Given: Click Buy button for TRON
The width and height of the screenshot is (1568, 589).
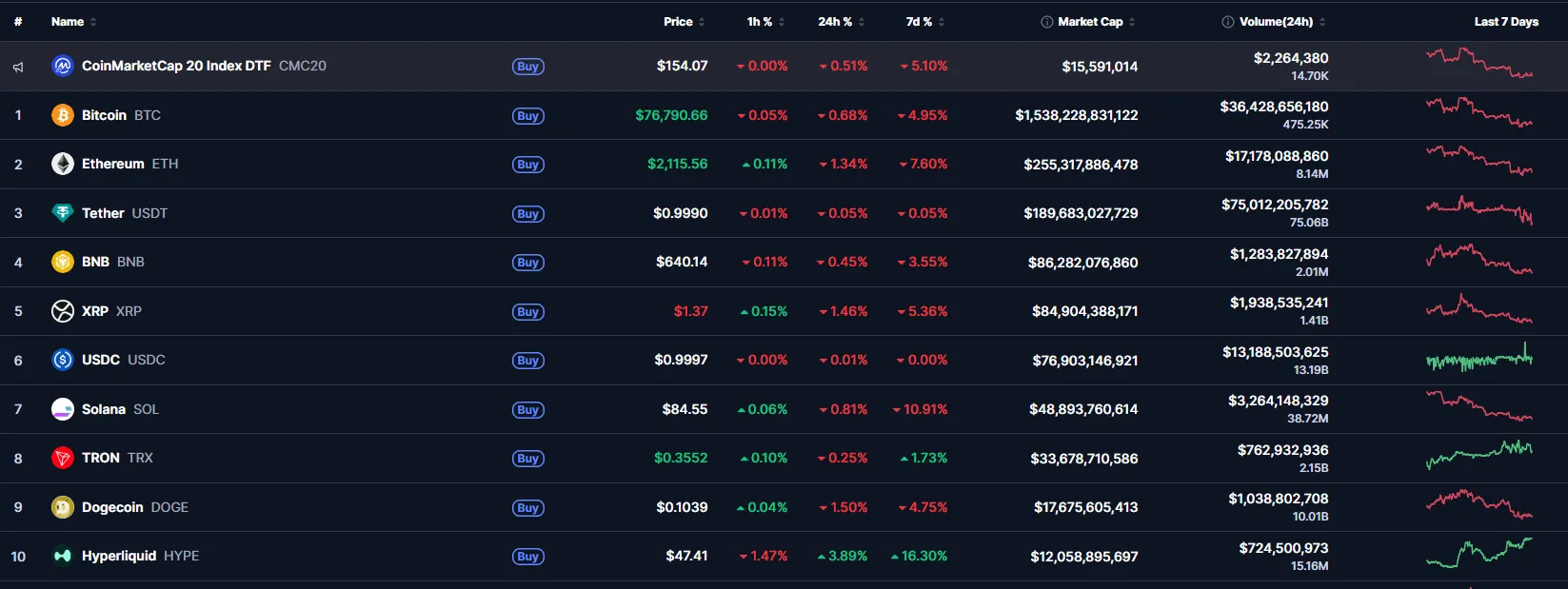Looking at the screenshot, I should [x=527, y=459].
